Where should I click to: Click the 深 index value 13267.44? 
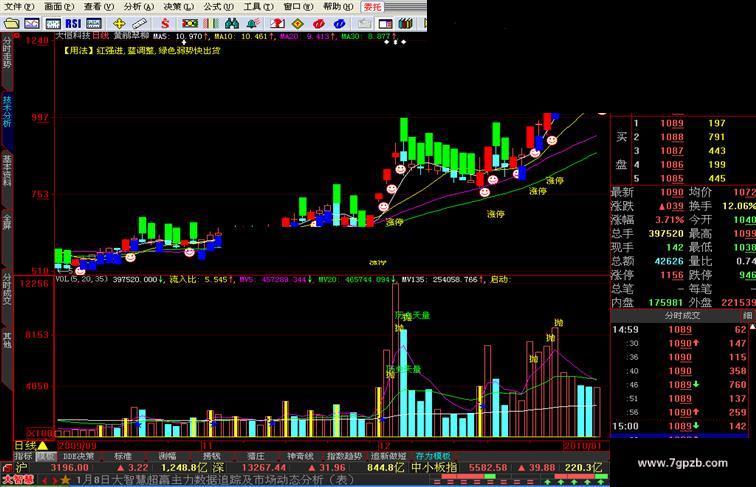[264, 467]
